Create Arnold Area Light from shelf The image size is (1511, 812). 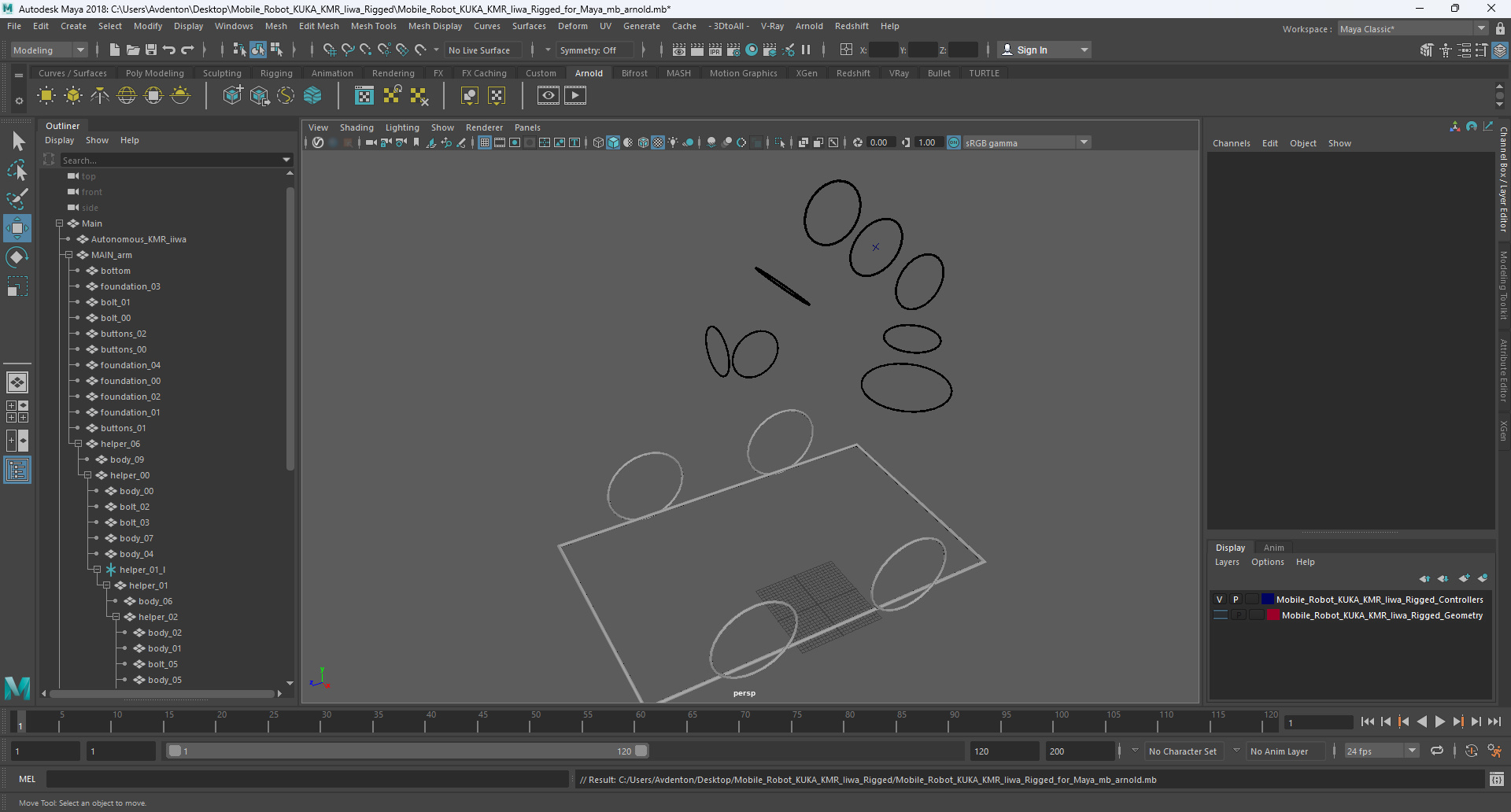[x=46, y=96]
